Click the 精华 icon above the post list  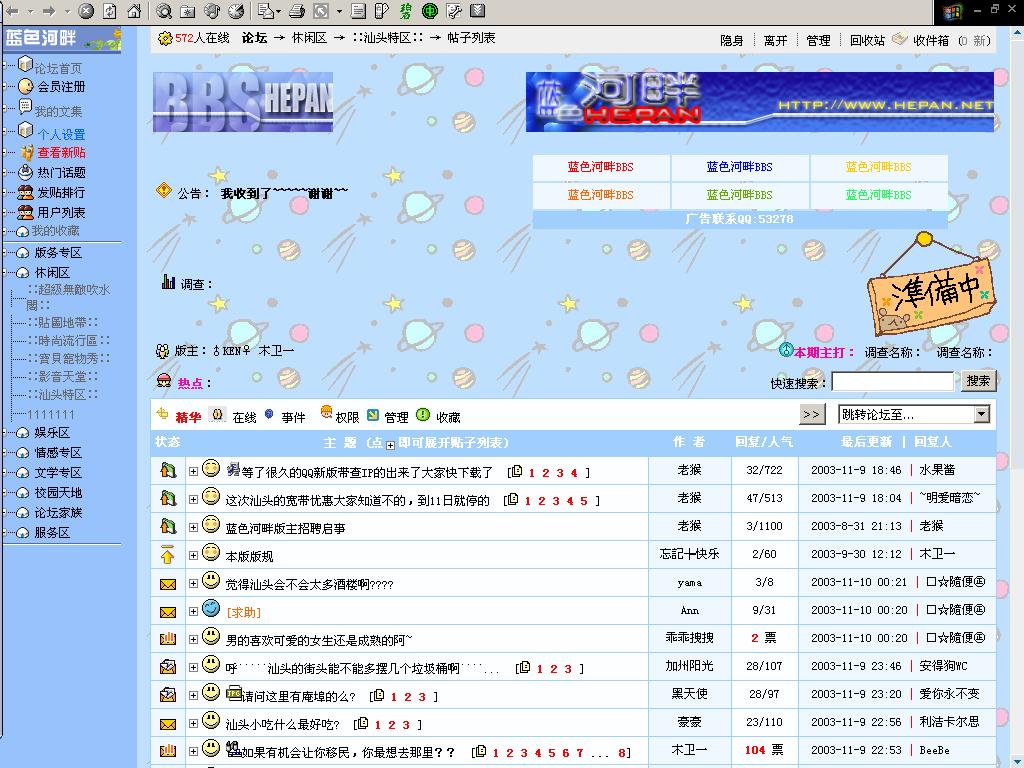pyautogui.click(x=162, y=413)
